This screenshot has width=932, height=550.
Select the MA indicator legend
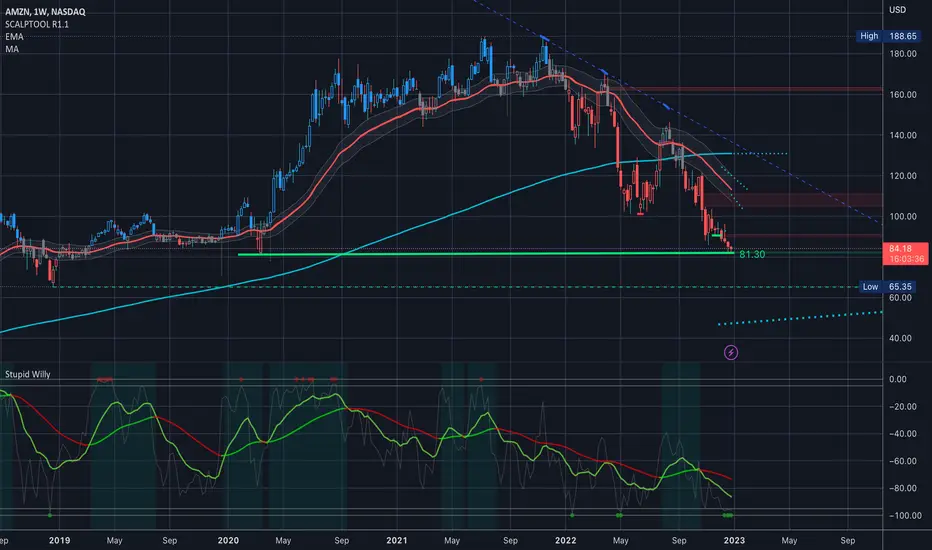tap(12, 49)
